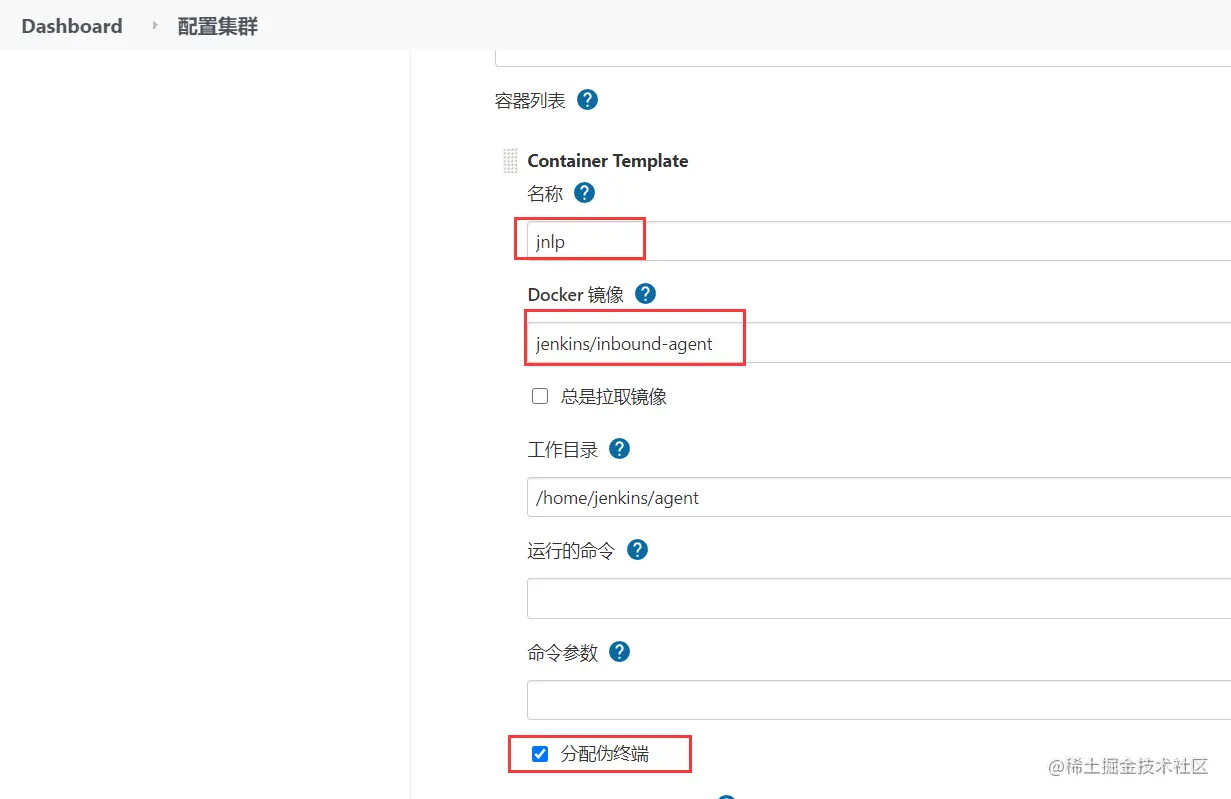This screenshot has width=1231, height=799.
Task: Select the 分配伪终端 label text
Action: coord(605,754)
